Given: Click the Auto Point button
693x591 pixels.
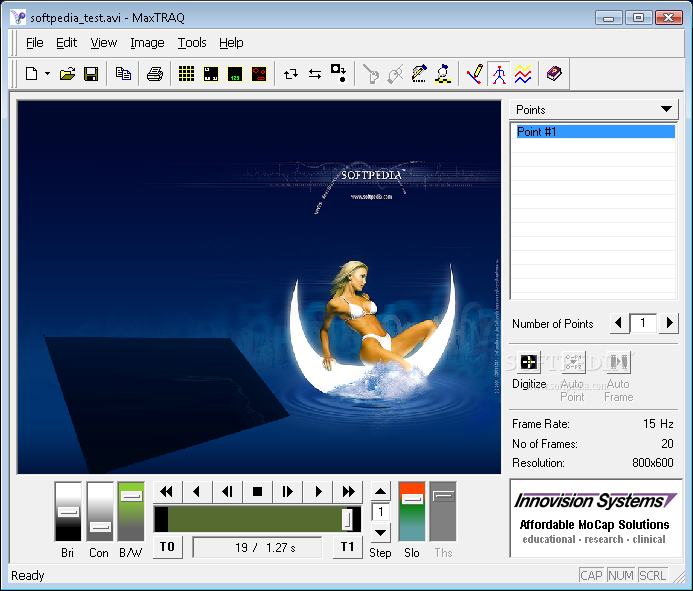Looking at the screenshot, I should click(573, 362).
